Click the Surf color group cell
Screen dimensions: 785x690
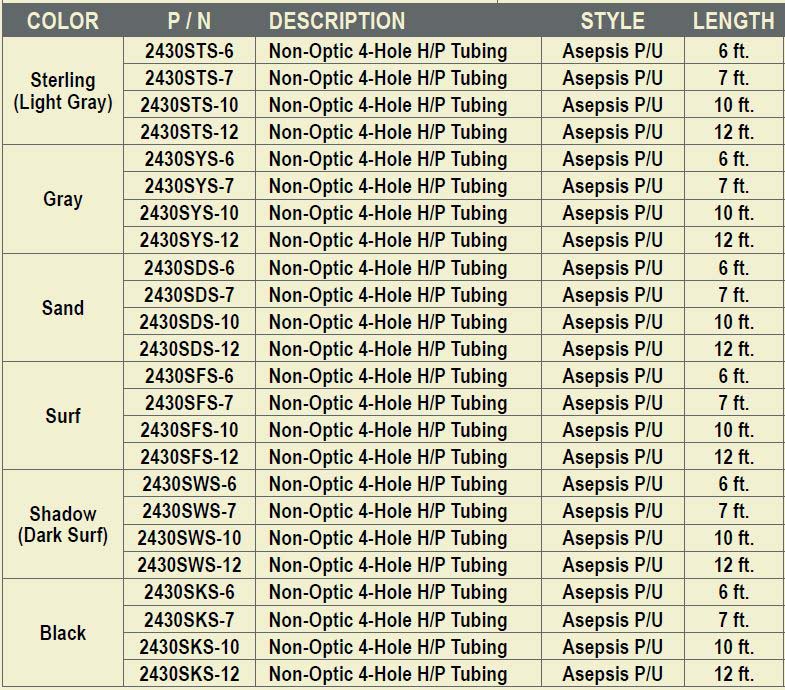[63, 416]
